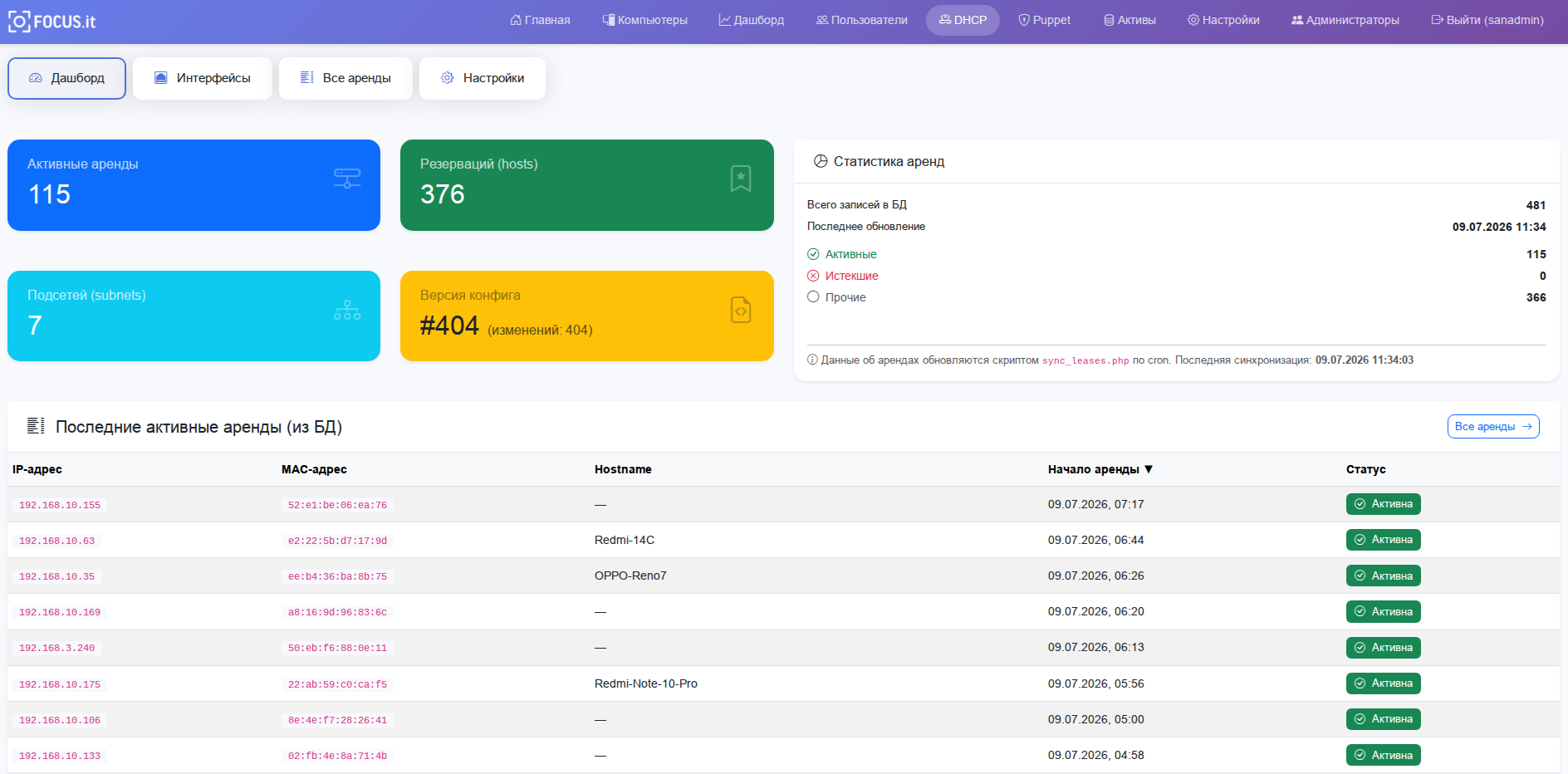Click Выйти (sanadmin) to log out
Screen dimensions: 1568x774
coord(1487,20)
